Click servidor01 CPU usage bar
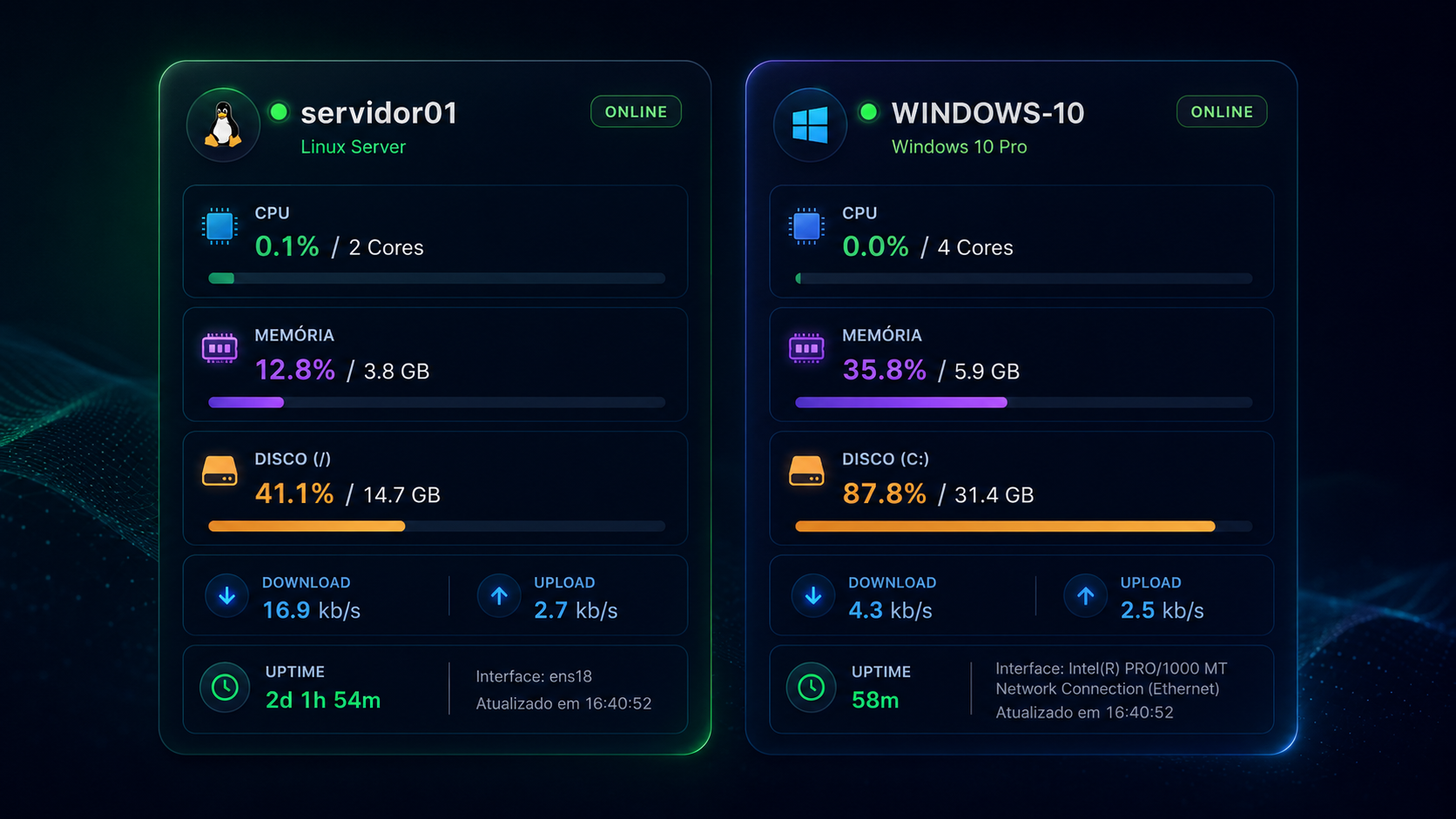Screen dimensions: 1456x819 (x=437, y=279)
